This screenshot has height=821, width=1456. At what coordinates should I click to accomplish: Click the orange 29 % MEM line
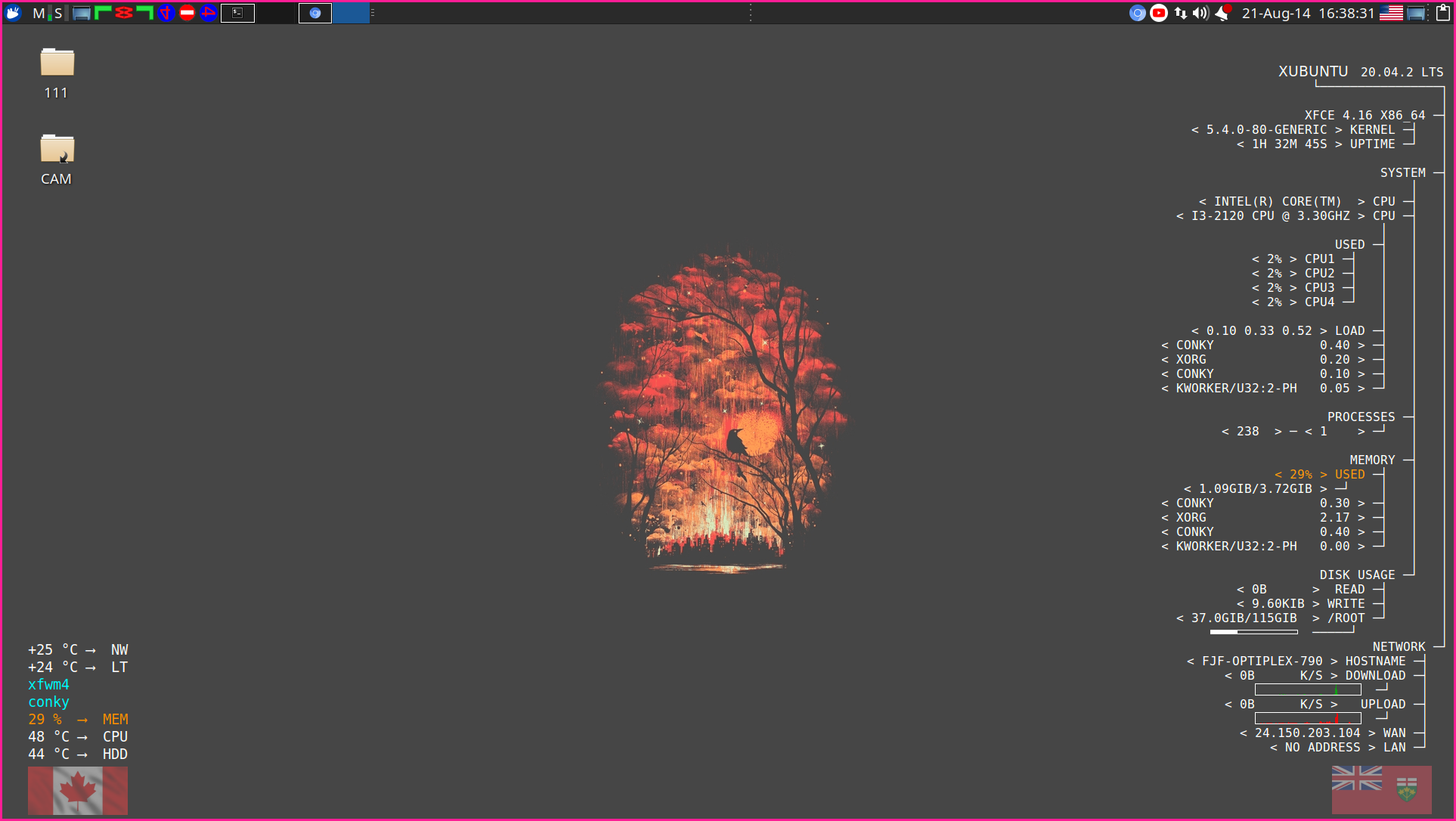coord(78,719)
